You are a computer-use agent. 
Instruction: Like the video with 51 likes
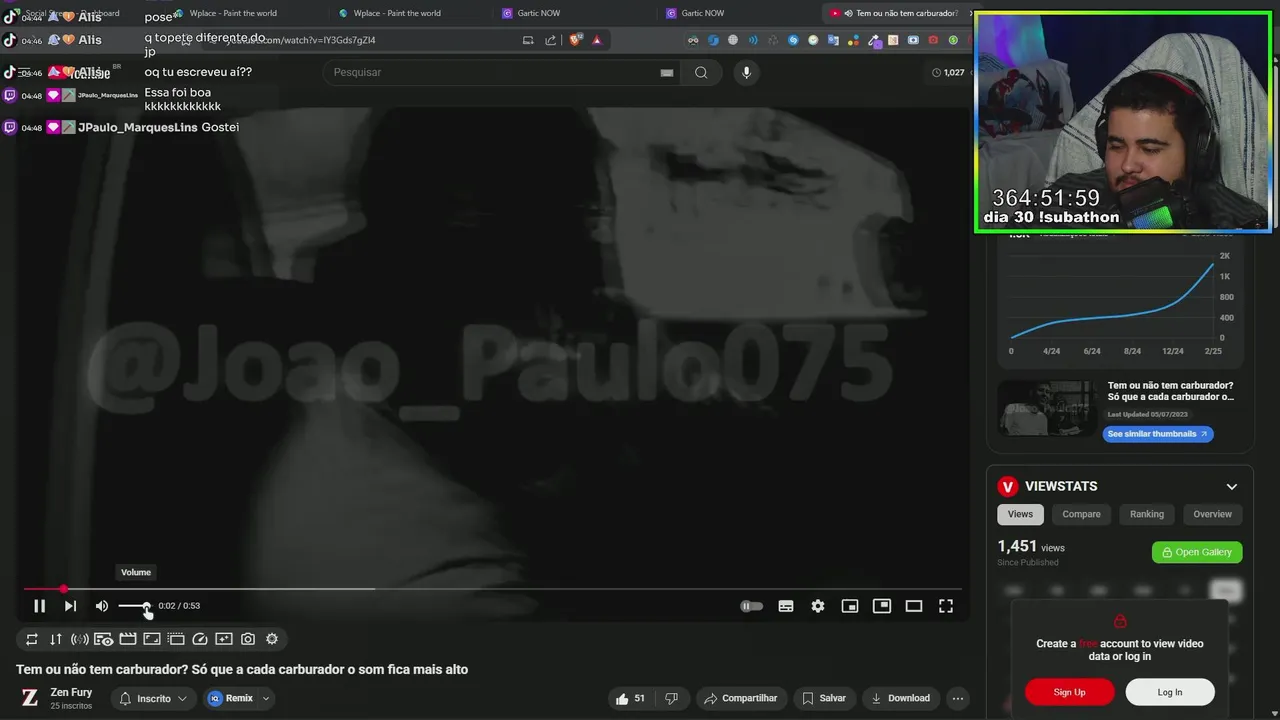click(631, 698)
